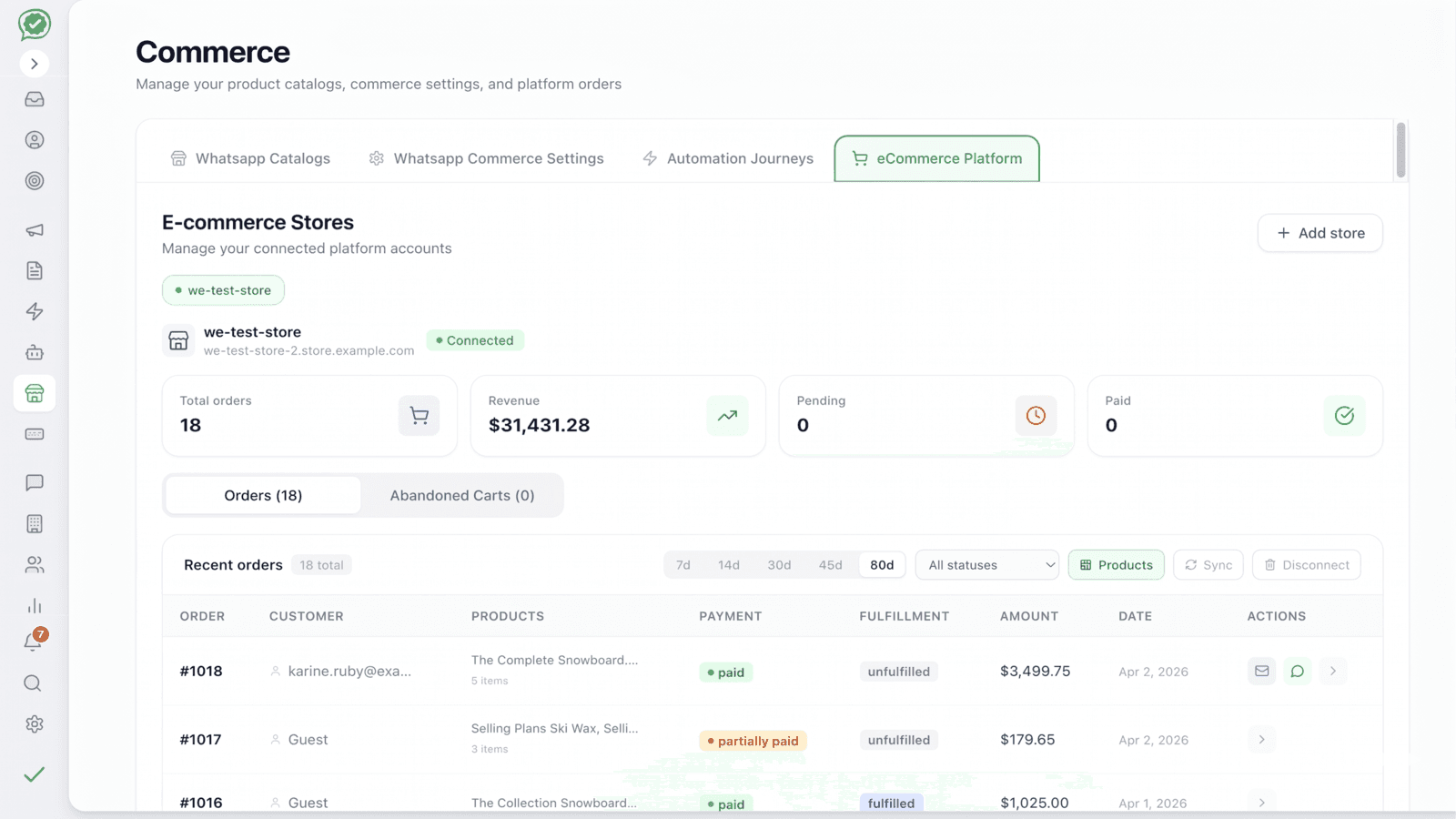Select the active store commerce icon in sidebar
This screenshot has width=1456, height=819.
coord(35,393)
